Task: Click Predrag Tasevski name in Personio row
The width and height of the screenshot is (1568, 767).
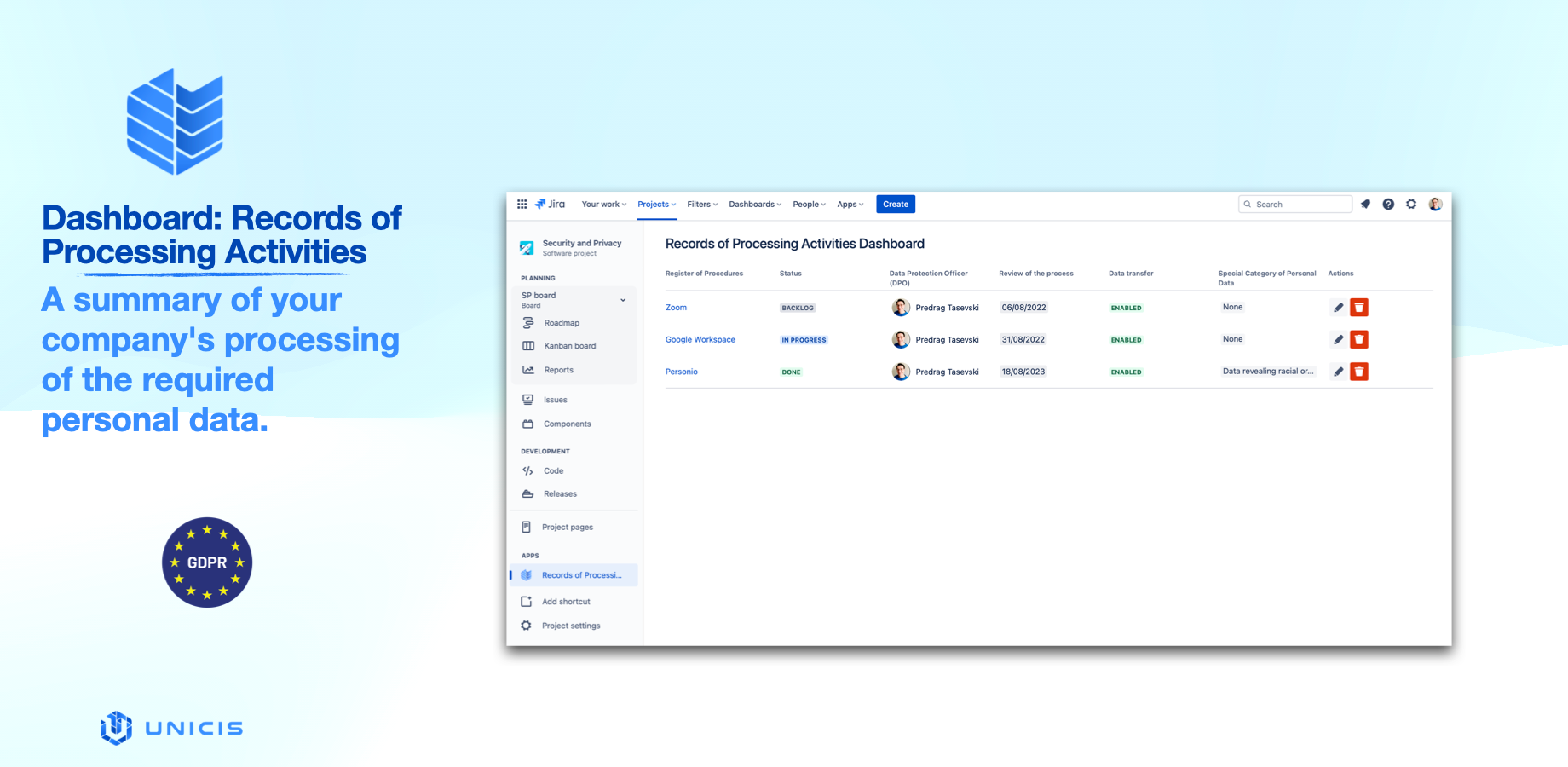Action: [x=947, y=372]
